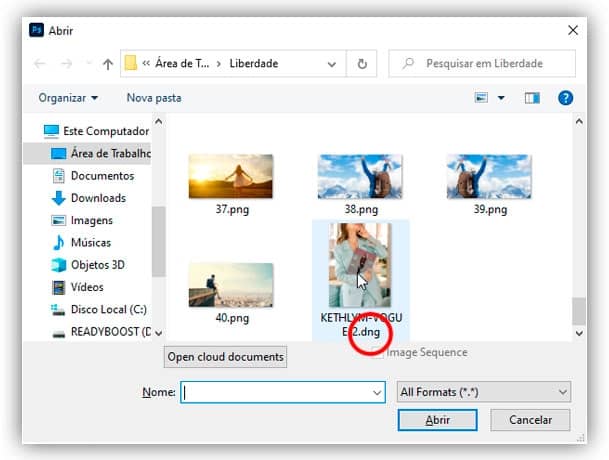This screenshot has height=460, width=609.
Task: Click the magnifier search icon
Action: (407, 63)
